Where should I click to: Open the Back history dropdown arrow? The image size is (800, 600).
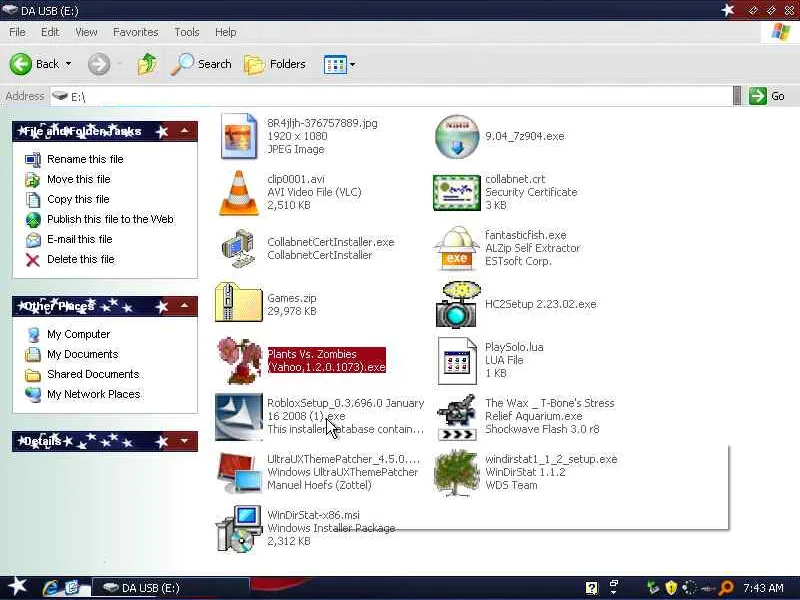[68, 64]
